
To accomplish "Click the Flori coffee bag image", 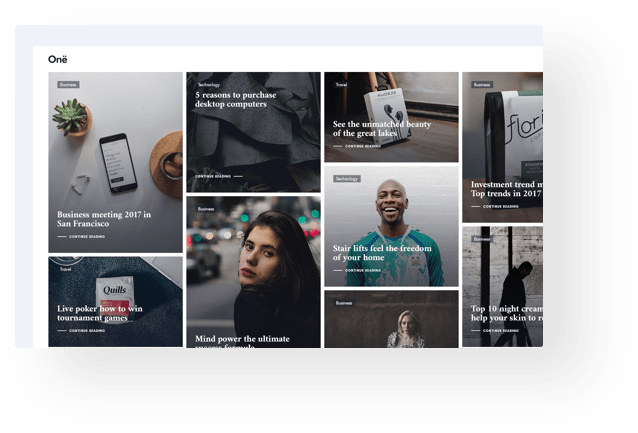I will pos(503,147).
